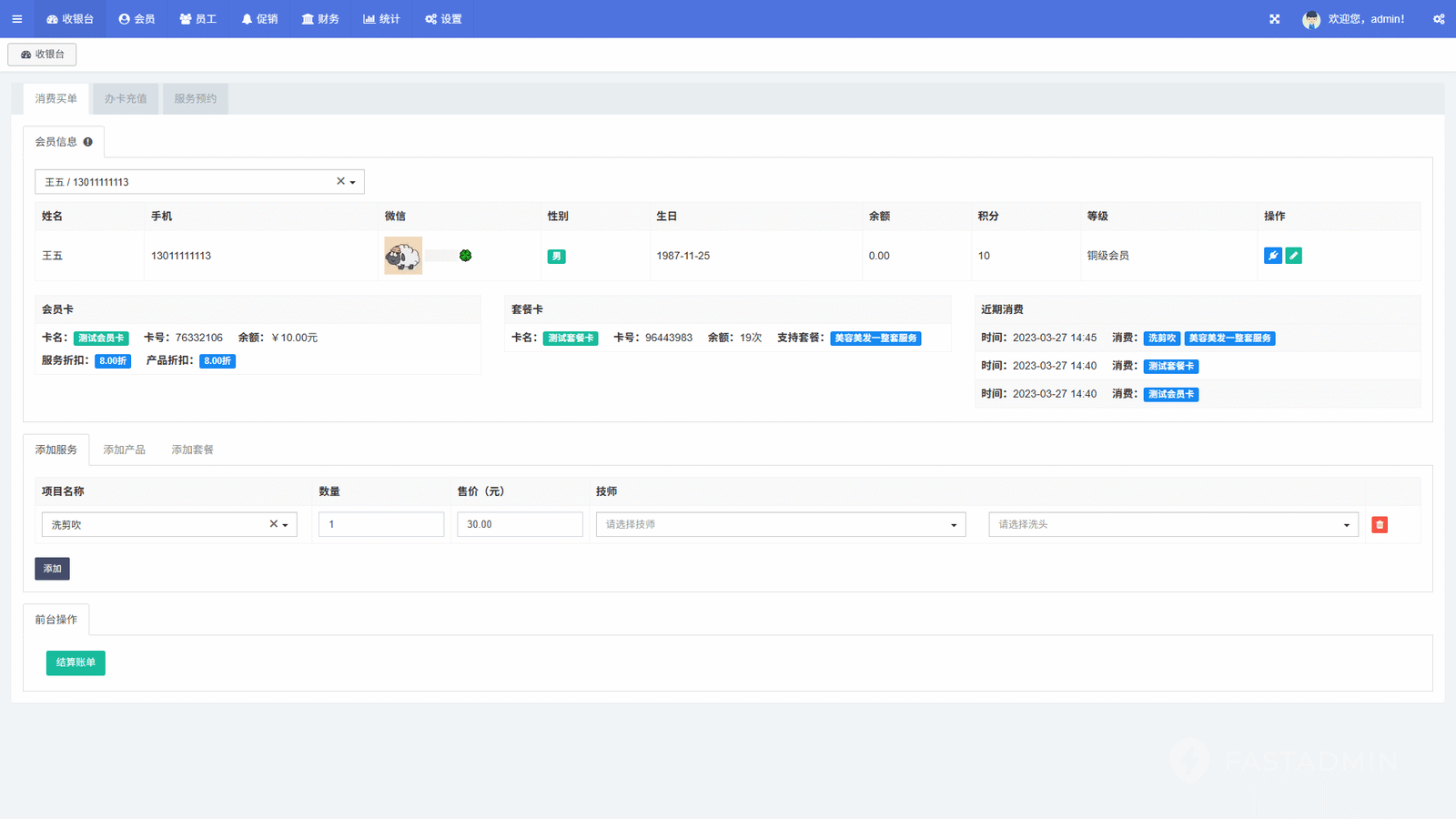Clear the selected member 王五 with X
1456x819 pixels.
(x=340, y=181)
